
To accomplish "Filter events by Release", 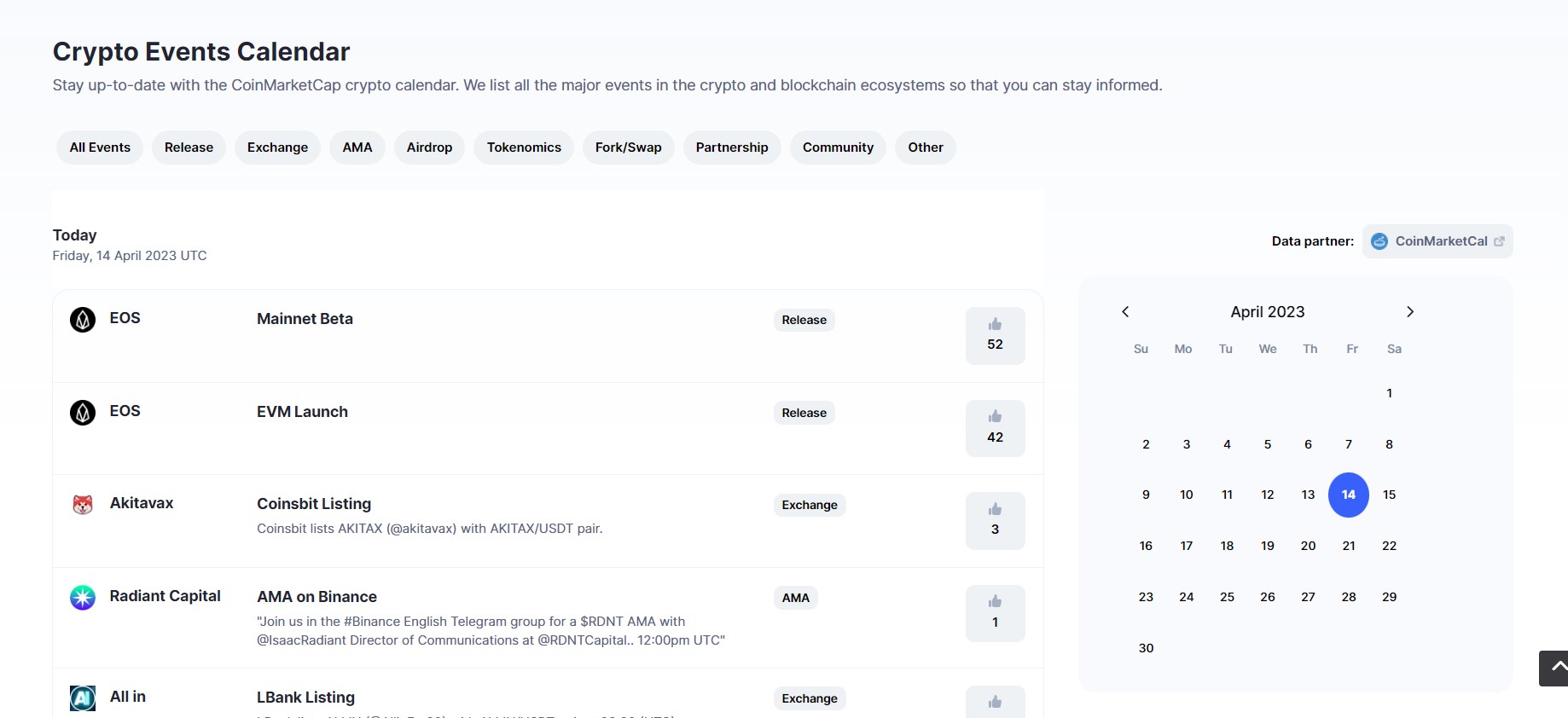I will 189,148.
